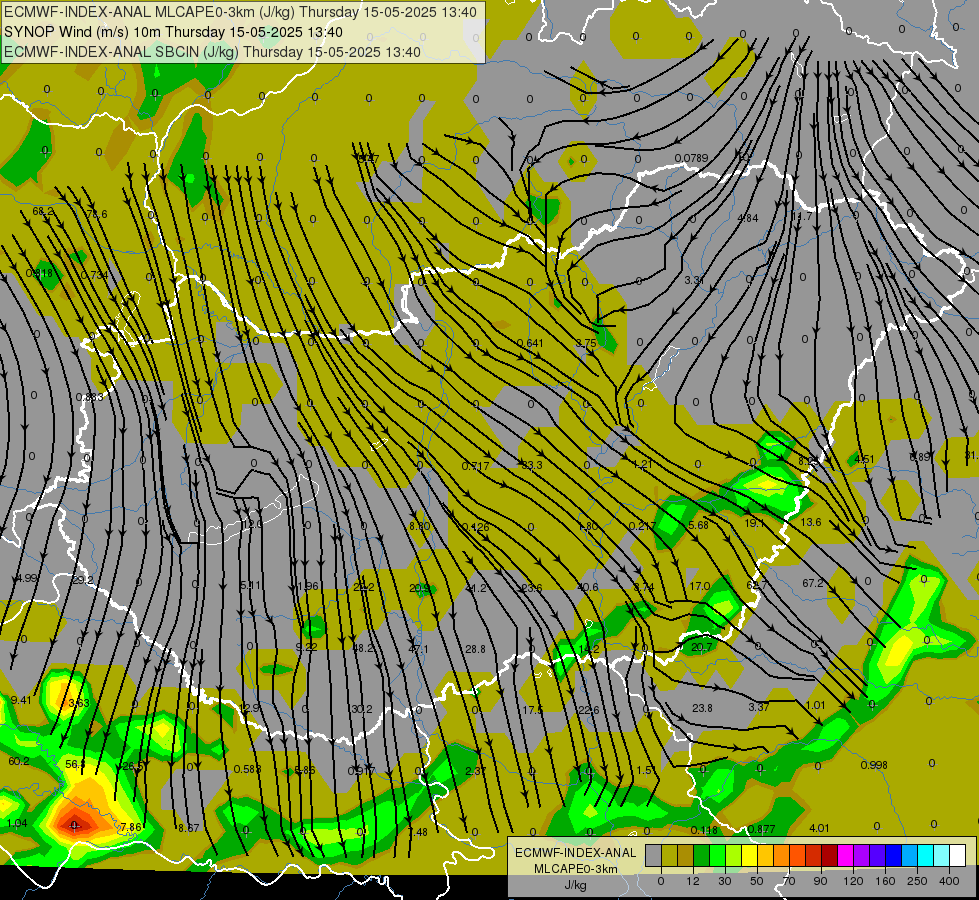Click the cyan legend swatch above 400
The width and height of the screenshot is (979, 900).
(942, 856)
